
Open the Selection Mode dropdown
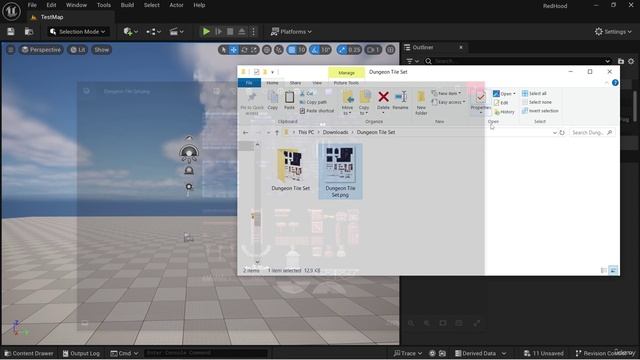[78, 31]
